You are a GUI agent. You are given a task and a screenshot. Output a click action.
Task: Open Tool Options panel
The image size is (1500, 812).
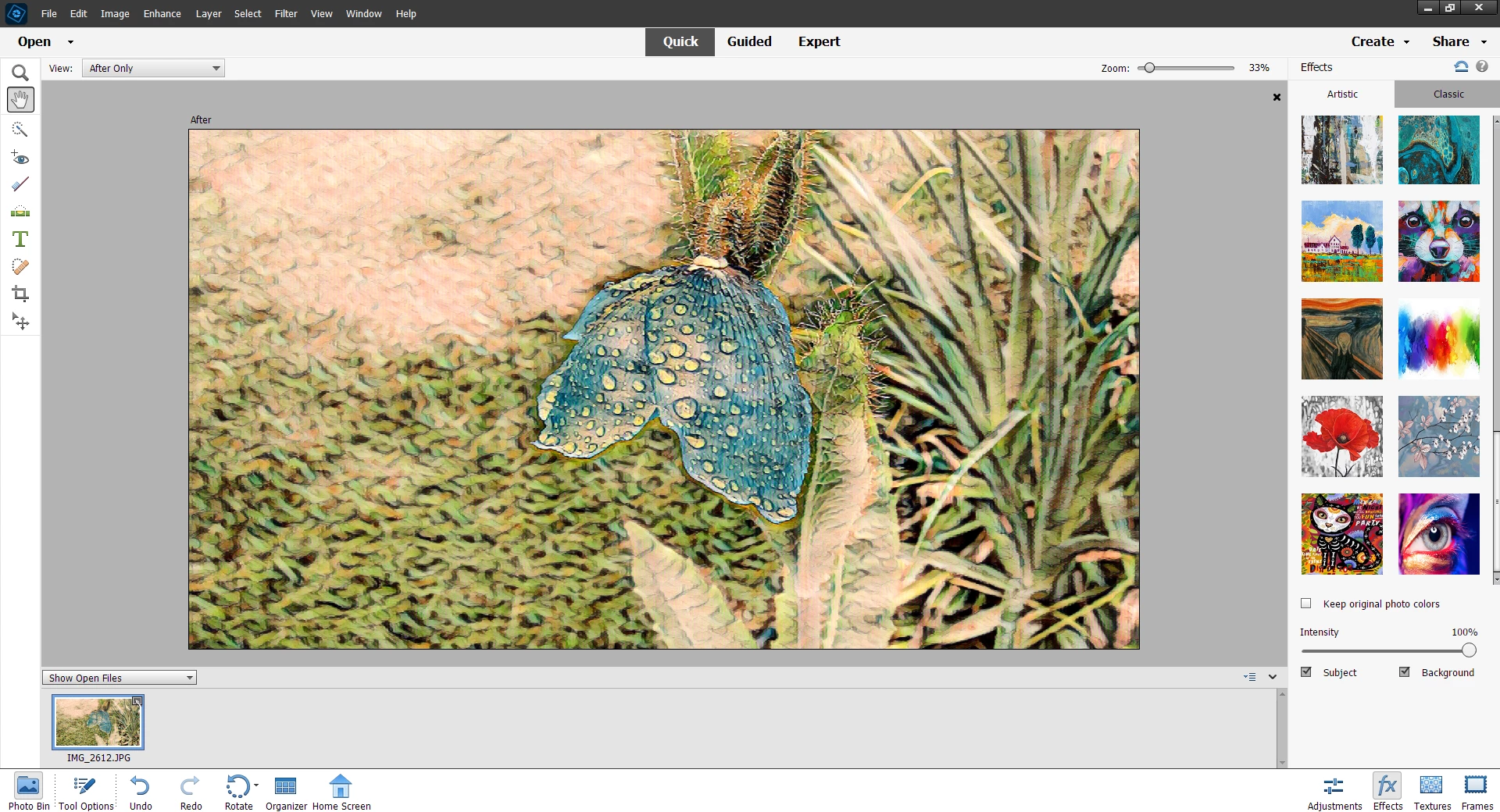pos(86,792)
